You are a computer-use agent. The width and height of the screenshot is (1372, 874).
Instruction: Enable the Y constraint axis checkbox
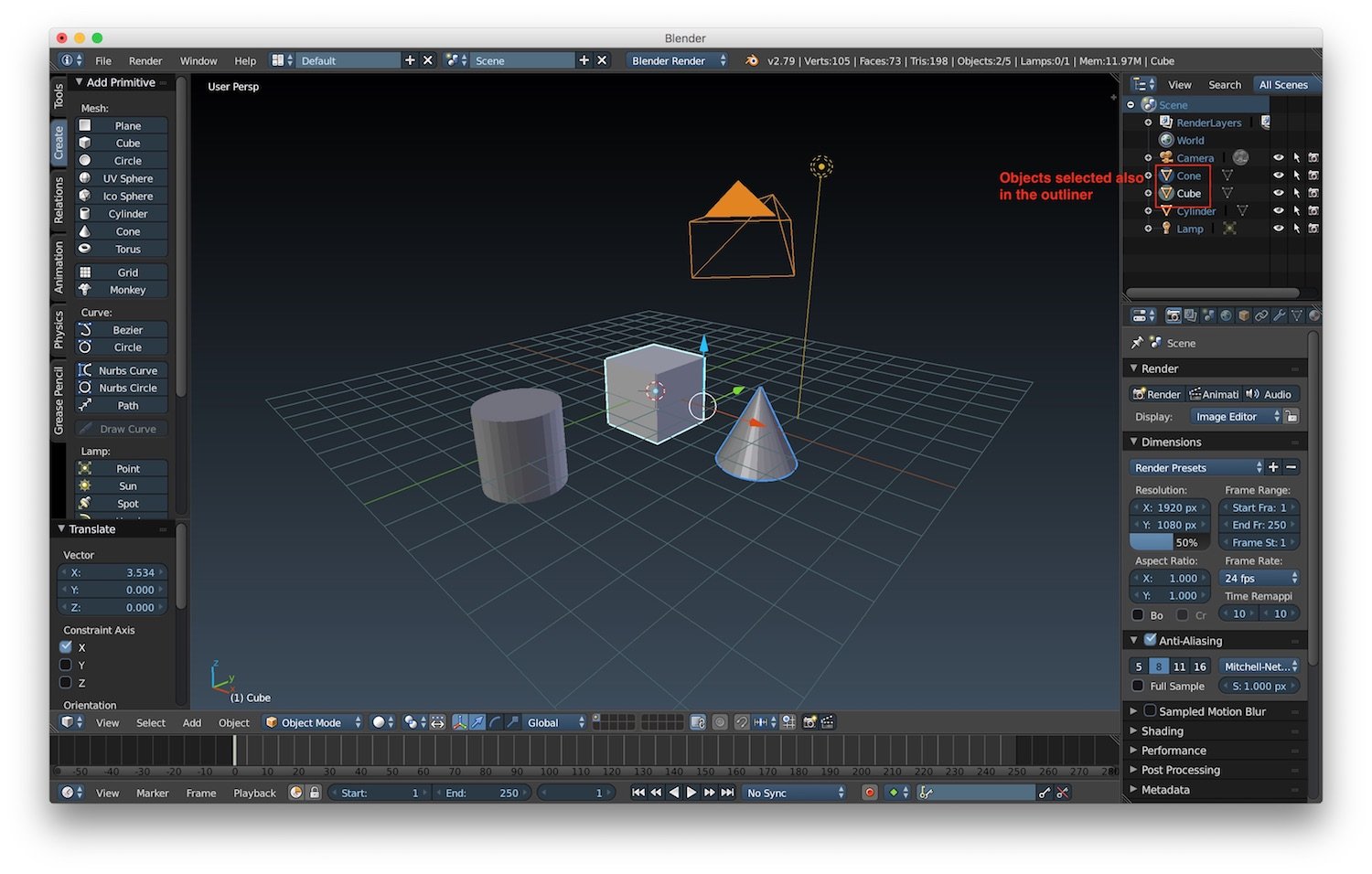click(x=66, y=665)
